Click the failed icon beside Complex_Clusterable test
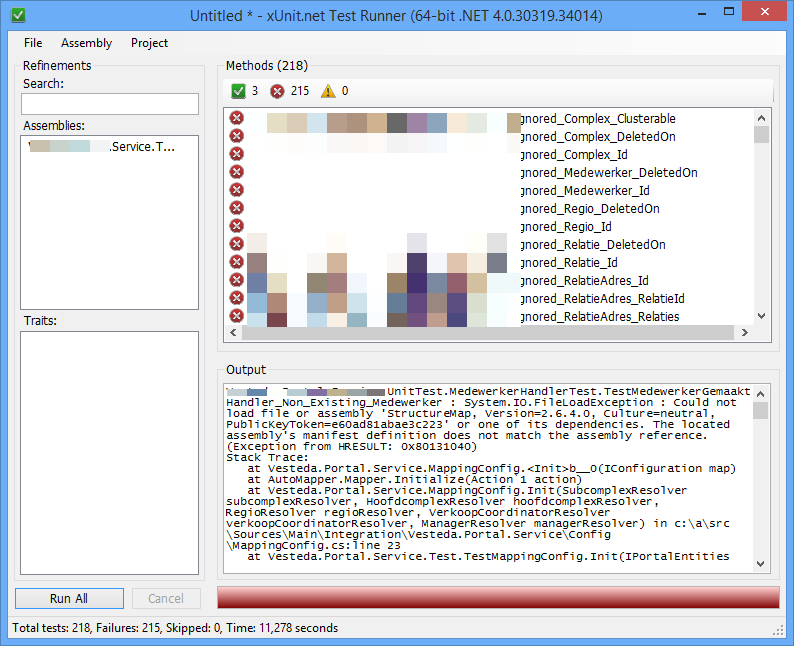Image resolution: width=794 pixels, height=646 pixels. [x=237, y=118]
